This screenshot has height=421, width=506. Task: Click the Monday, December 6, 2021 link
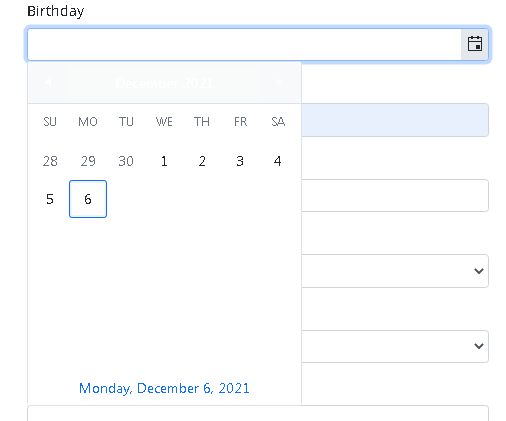click(x=164, y=388)
